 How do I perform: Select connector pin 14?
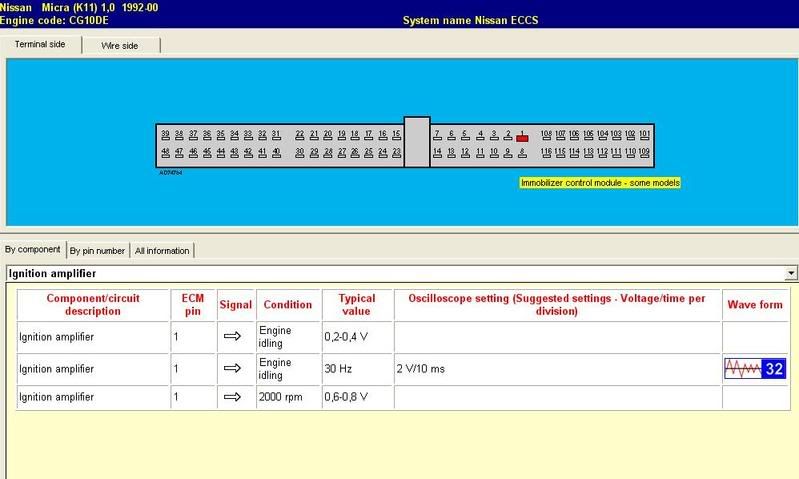pyautogui.click(x=437, y=152)
